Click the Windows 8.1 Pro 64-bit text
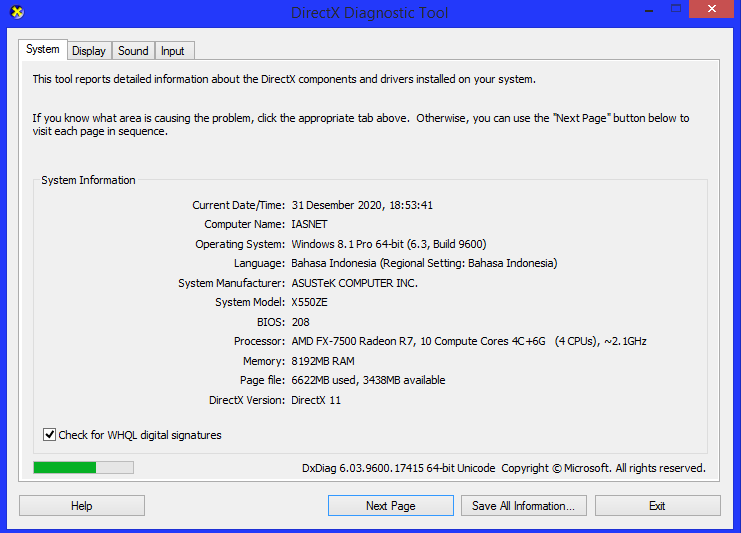 tap(347, 244)
